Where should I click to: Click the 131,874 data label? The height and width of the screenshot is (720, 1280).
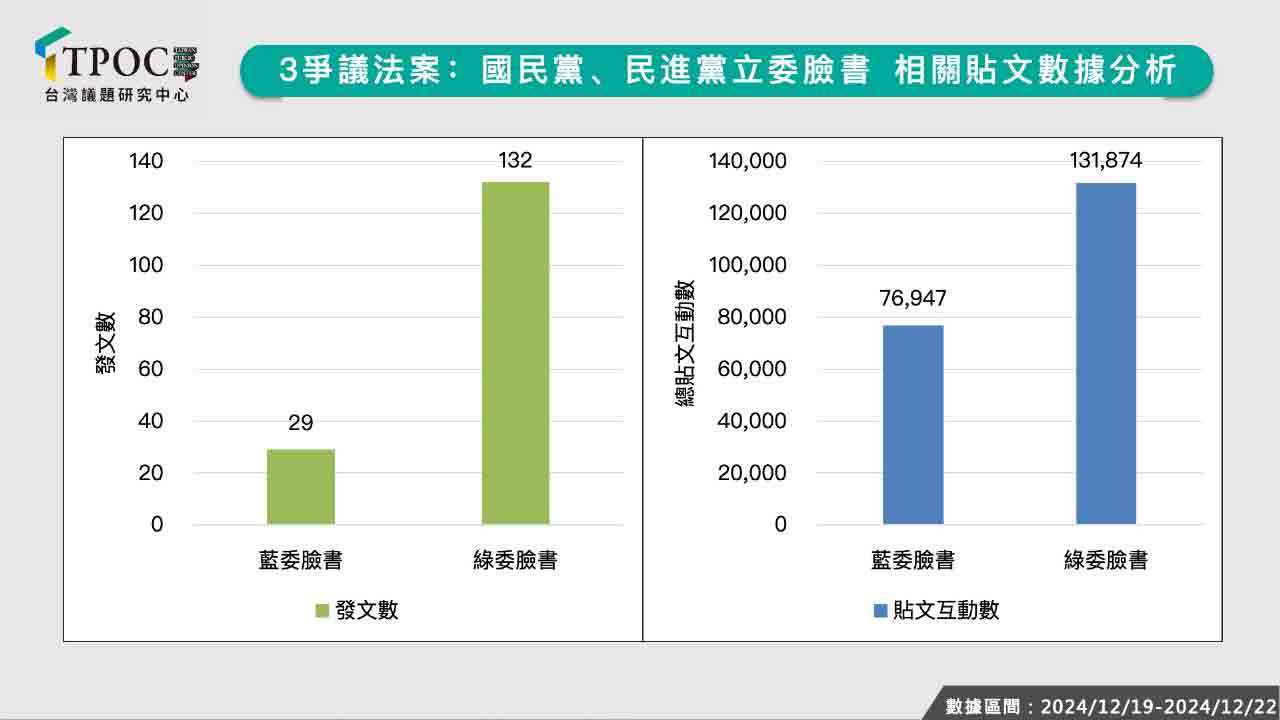1106,160
